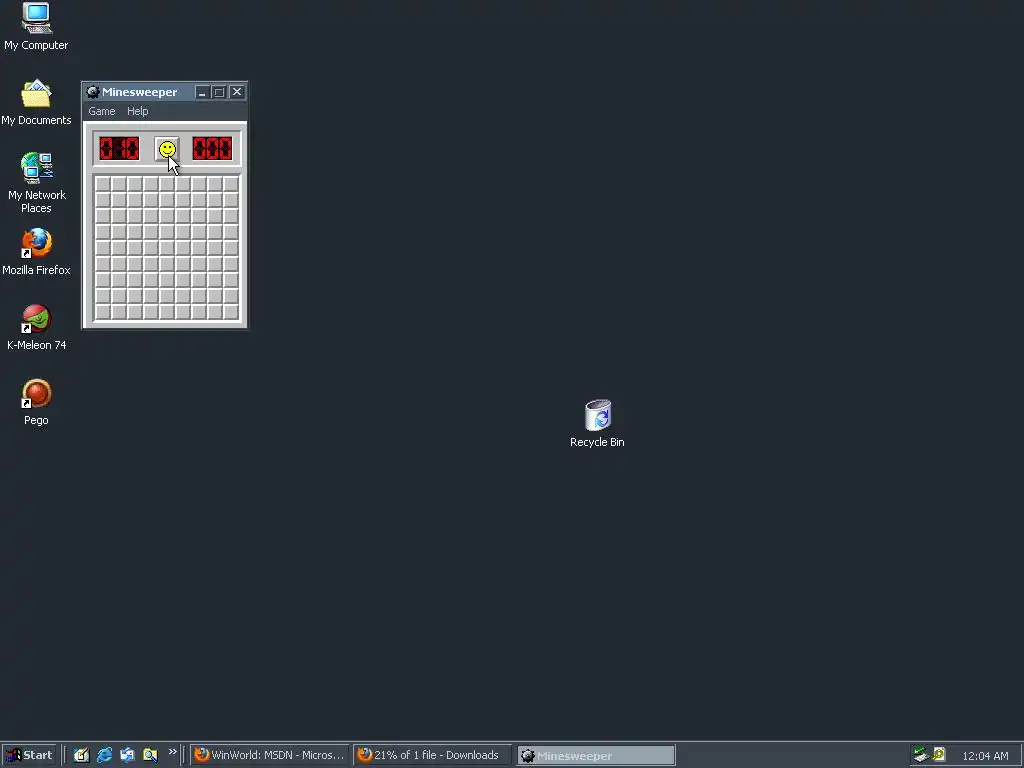Expand the Quick Launch overflow chevron
The image size is (1024, 768).
172,752
